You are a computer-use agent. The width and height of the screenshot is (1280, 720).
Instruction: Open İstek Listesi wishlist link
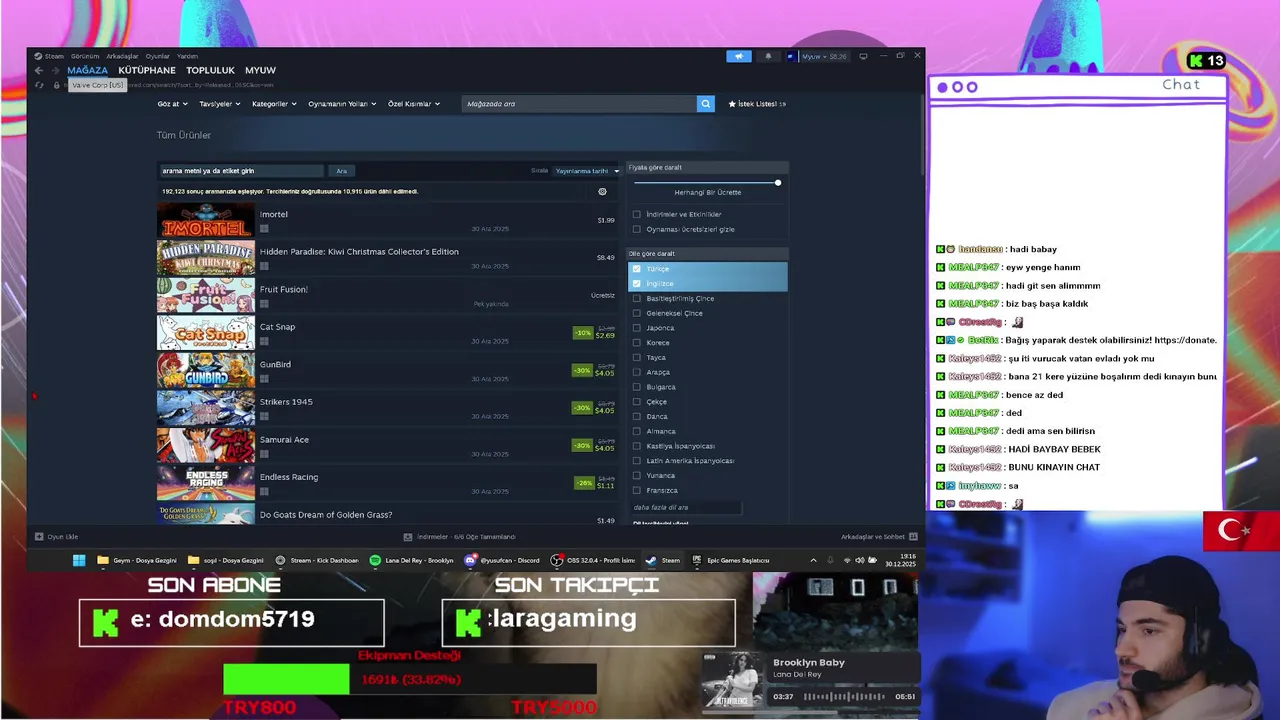[757, 104]
